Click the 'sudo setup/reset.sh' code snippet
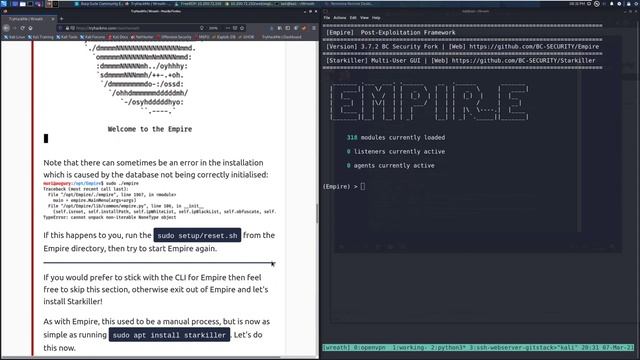 click(x=197, y=236)
